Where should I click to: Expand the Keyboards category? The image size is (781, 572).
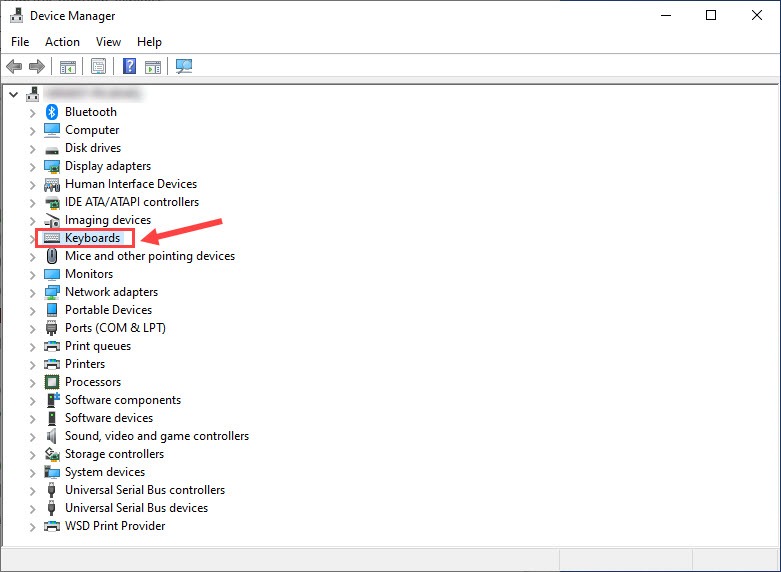tap(32, 238)
